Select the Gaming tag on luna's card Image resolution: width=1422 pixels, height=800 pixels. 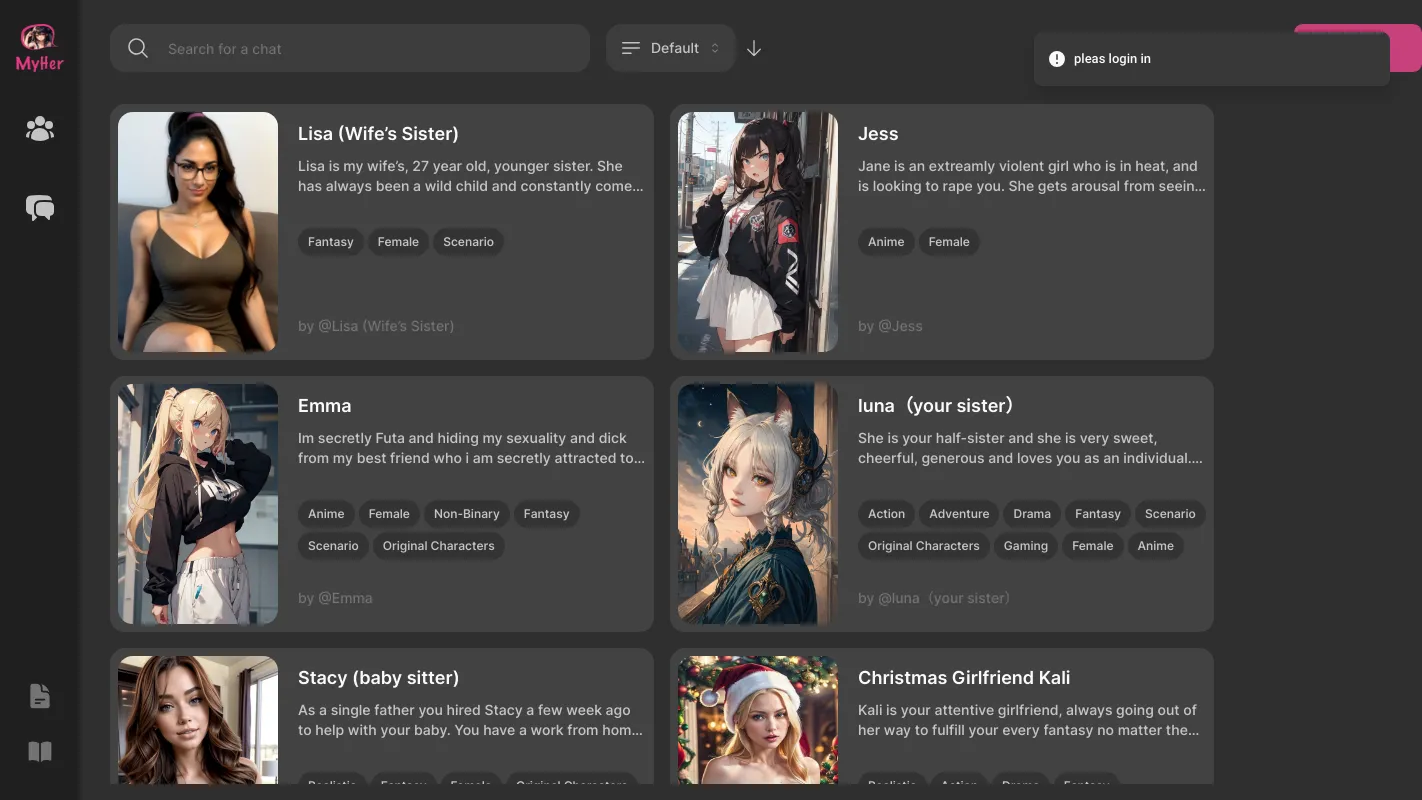[x=1025, y=546]
